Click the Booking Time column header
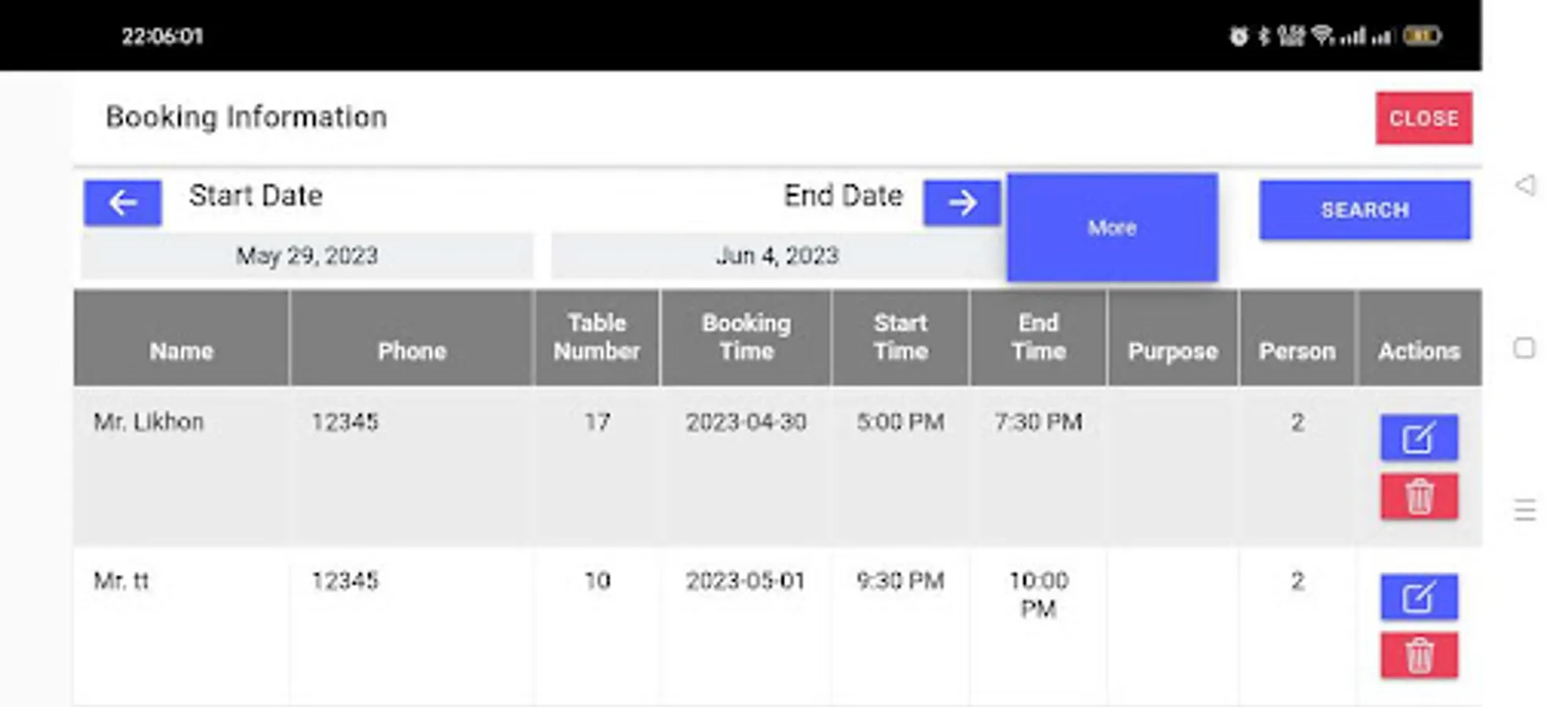This screenshot has width=1568, height=707. [746, 337]
